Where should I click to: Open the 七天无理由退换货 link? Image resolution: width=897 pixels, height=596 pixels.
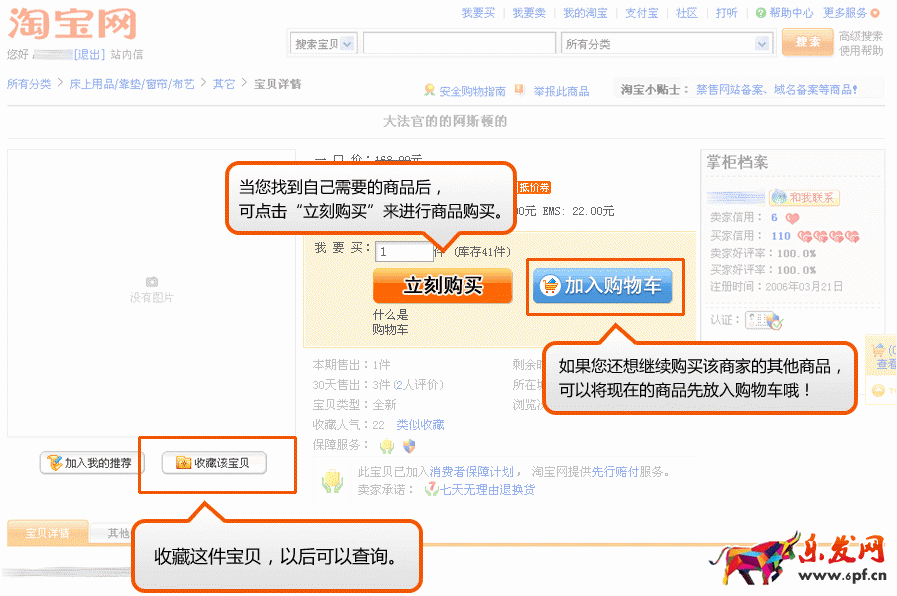487,488
